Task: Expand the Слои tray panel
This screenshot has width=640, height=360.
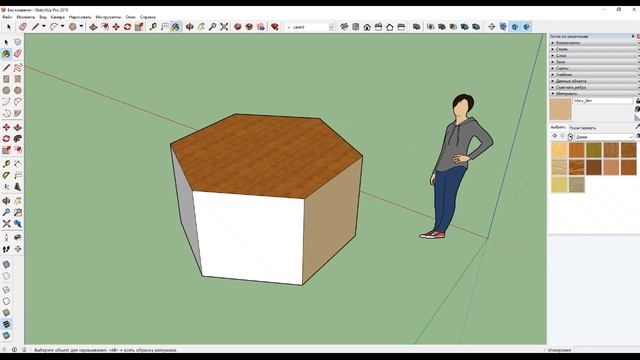Action: (x=594, y=56)
